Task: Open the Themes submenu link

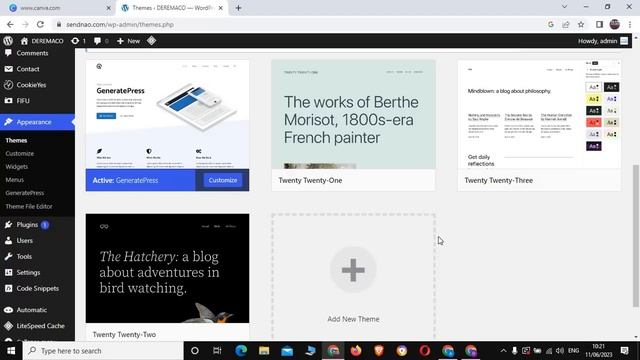Action: click(x=16, y=140)
